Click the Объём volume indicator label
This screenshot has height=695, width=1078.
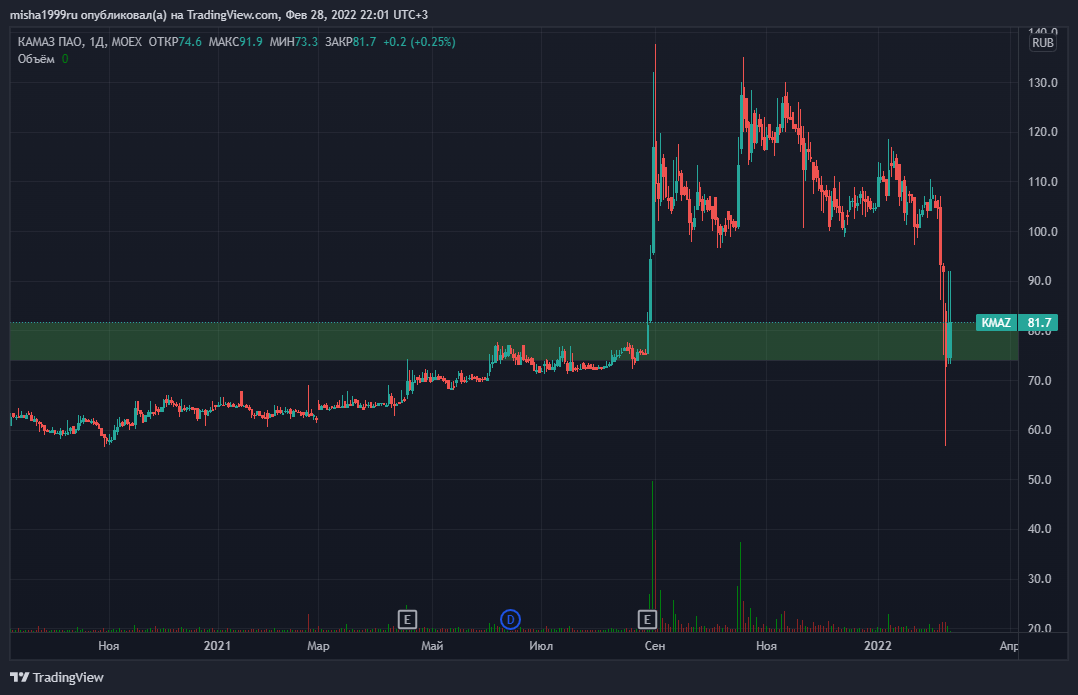tap(36, 59)
